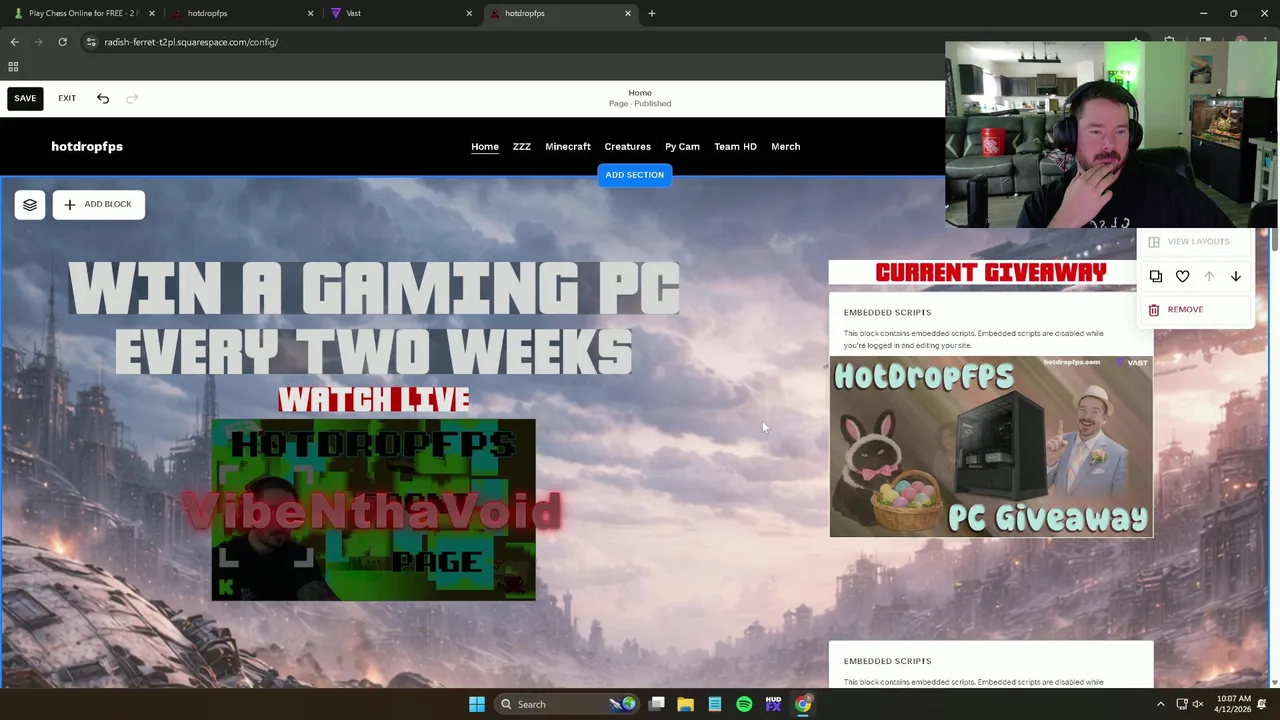Save section with the heart icon
1280x720 pixels.
pyautogui.click(x=1183, y=276)
